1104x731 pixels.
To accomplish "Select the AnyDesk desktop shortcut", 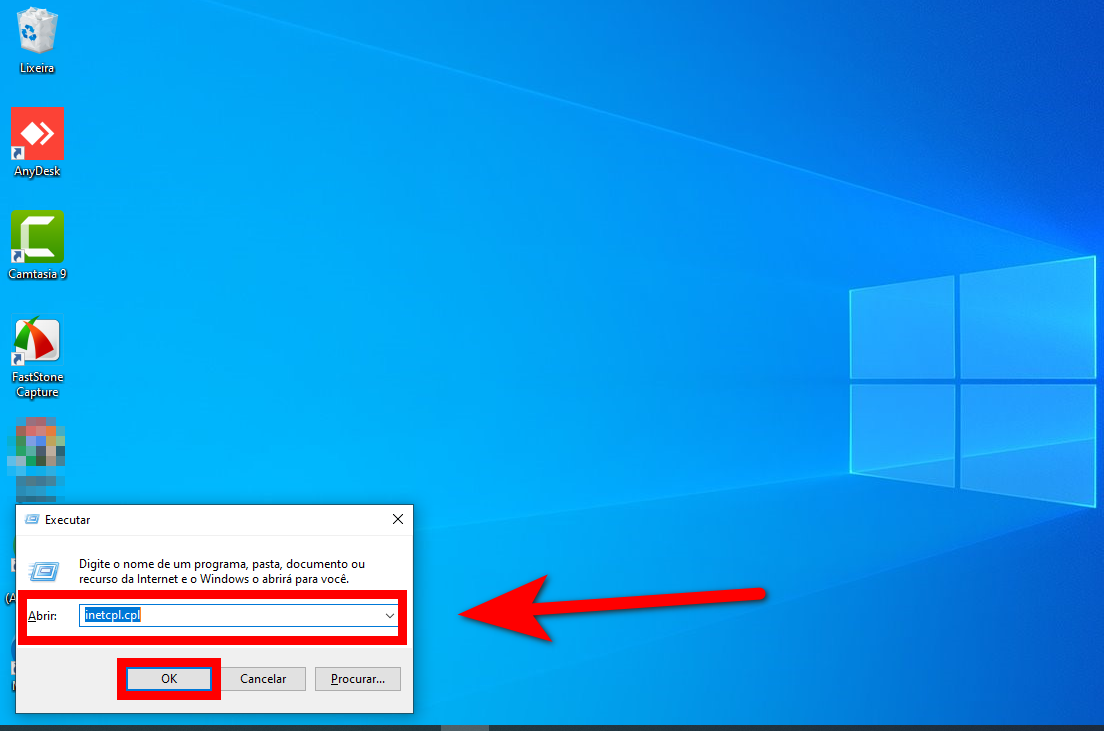I will [x=37, y=134].
